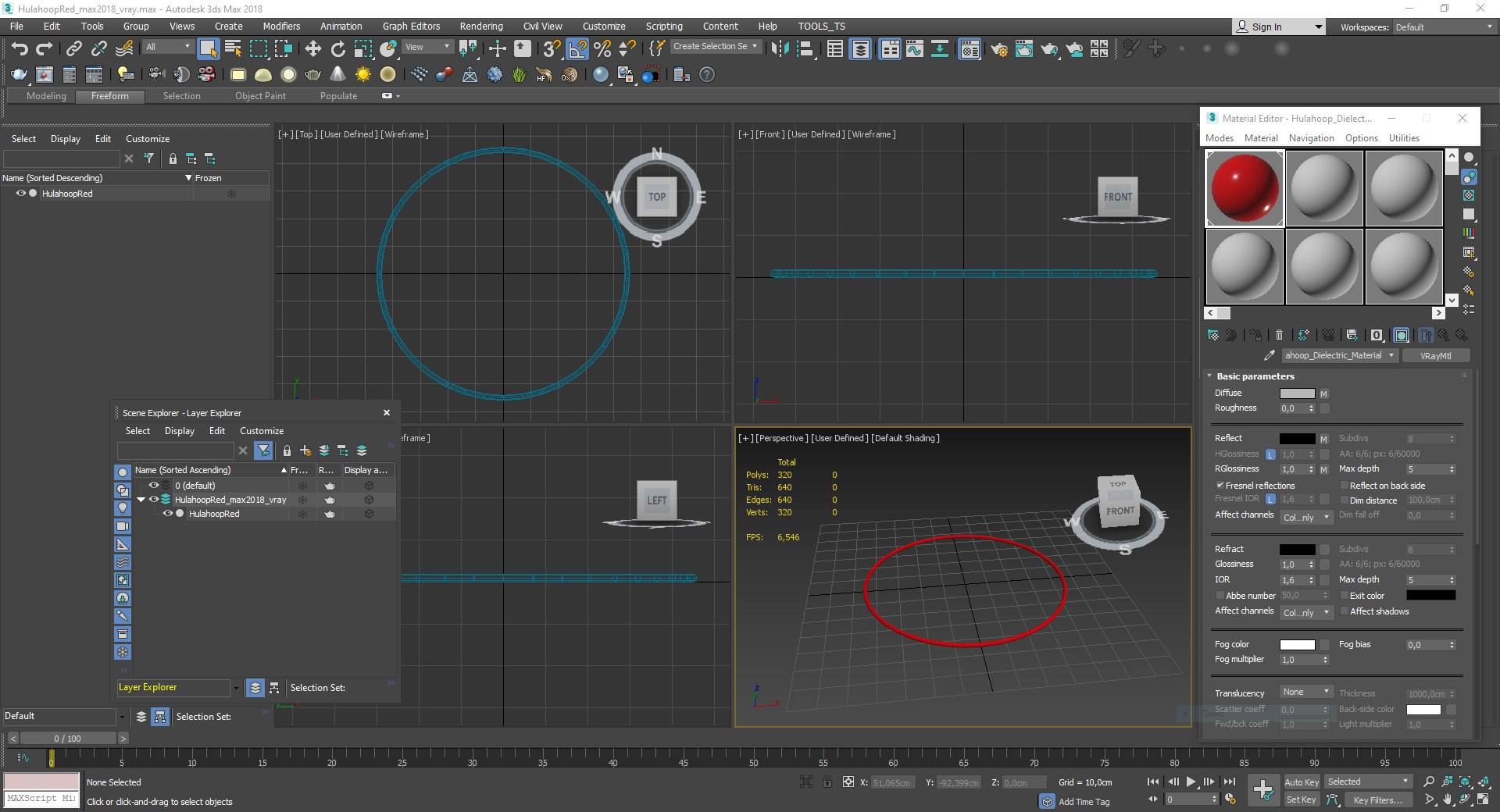Viewport: 1500px width, 812px height.
Task: Toggle the Percent Snap tool
Action: point(602,49)
